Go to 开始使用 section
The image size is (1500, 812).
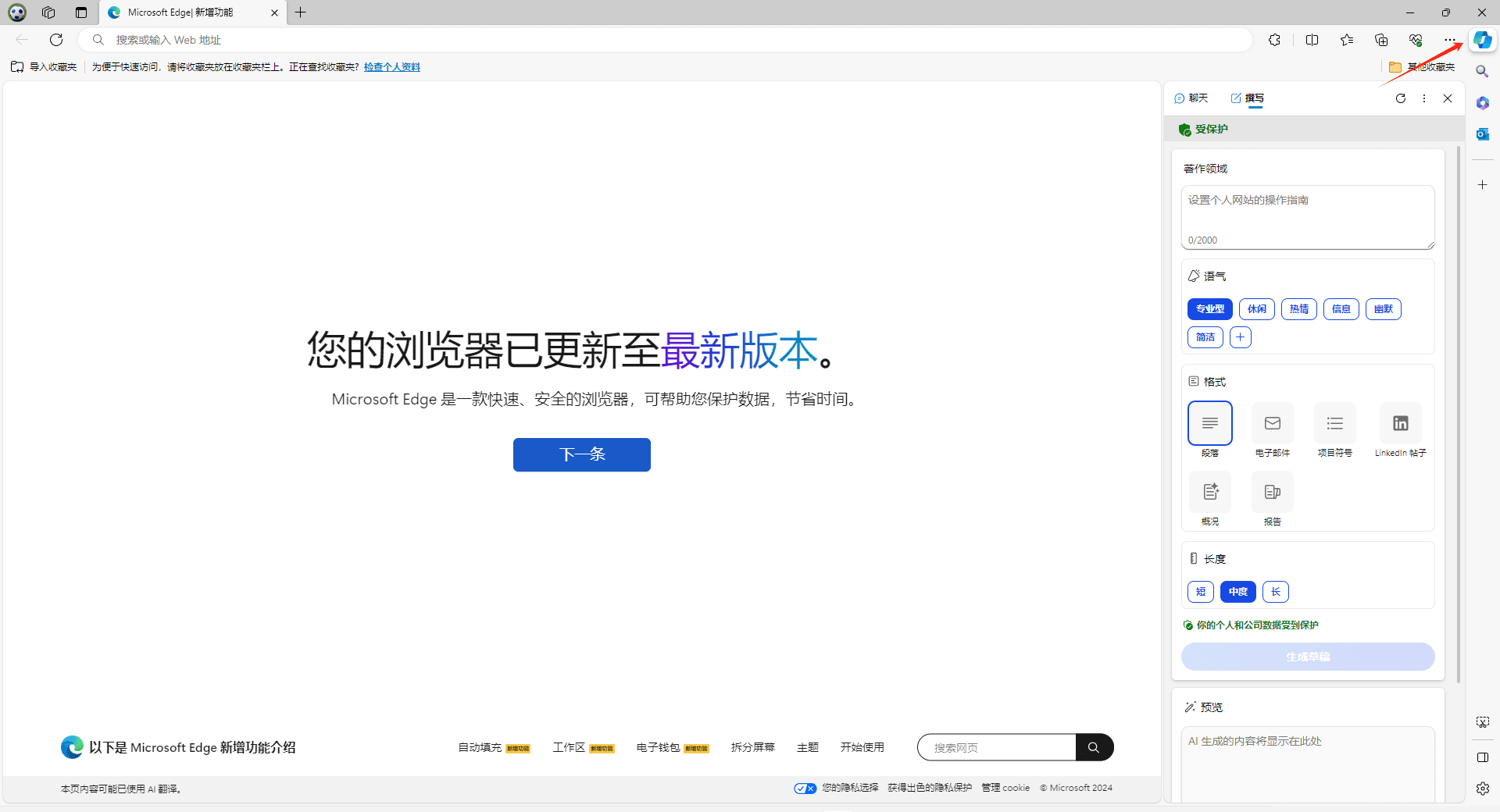point(862,747)
